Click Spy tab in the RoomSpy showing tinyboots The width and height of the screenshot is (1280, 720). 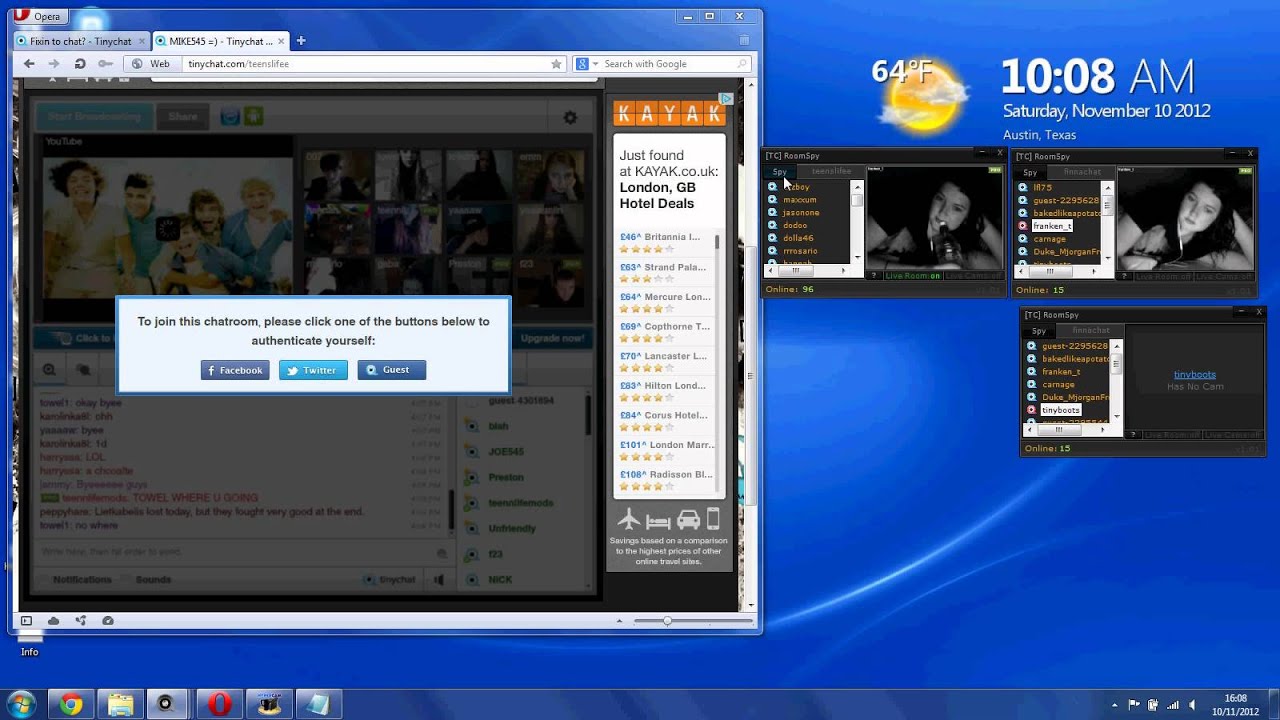pos(1039,331)
